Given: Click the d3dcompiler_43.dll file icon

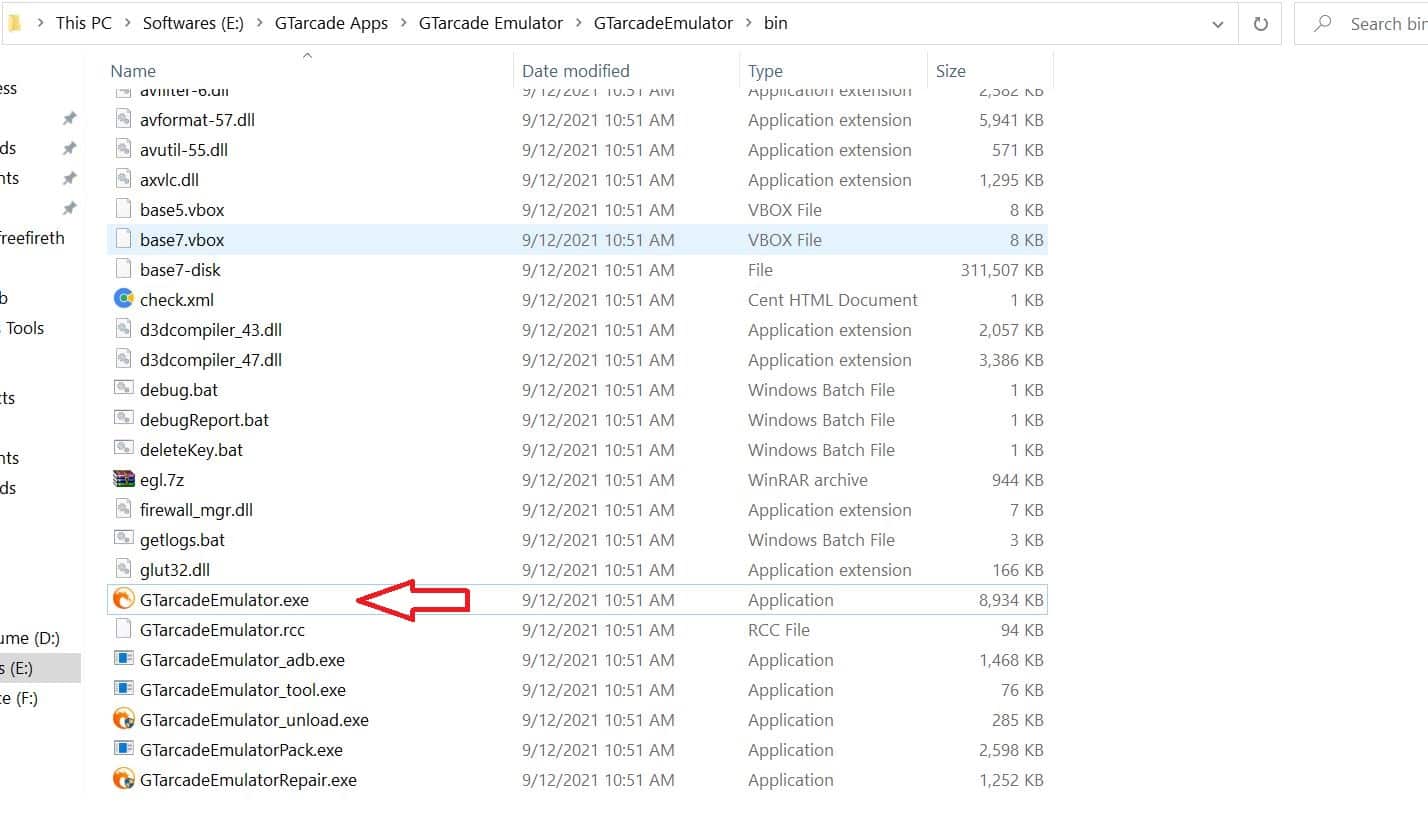Looking at the screenshot, I should coord(124,330).
